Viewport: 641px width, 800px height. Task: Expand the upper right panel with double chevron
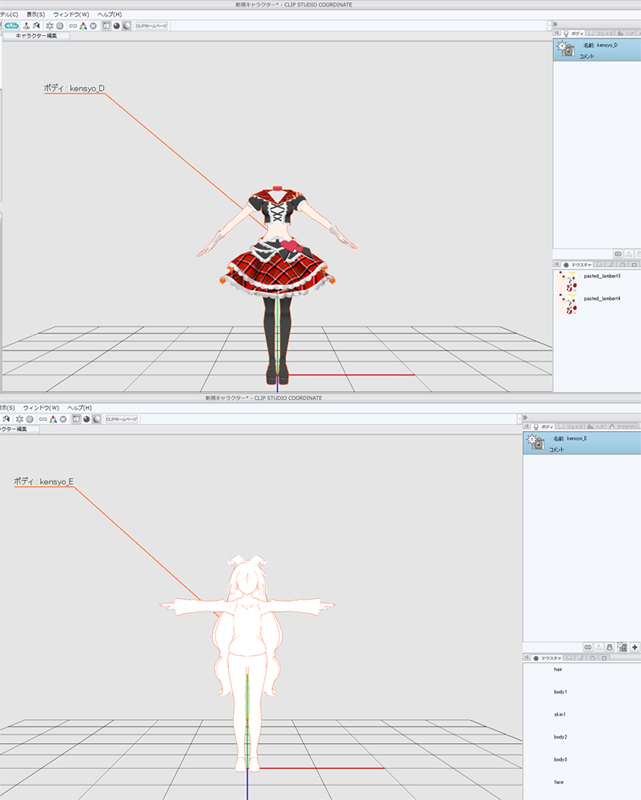[x=554, y=23]
